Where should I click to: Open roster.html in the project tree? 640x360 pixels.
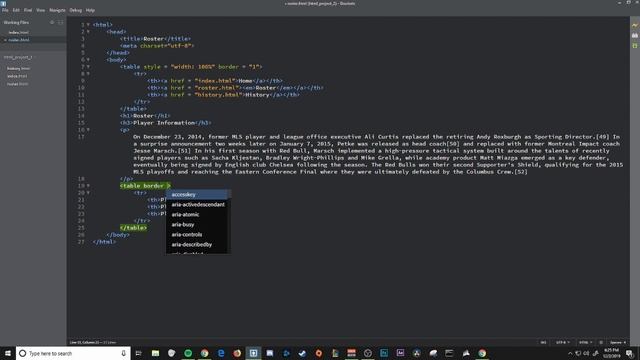[x=18, y=84]
